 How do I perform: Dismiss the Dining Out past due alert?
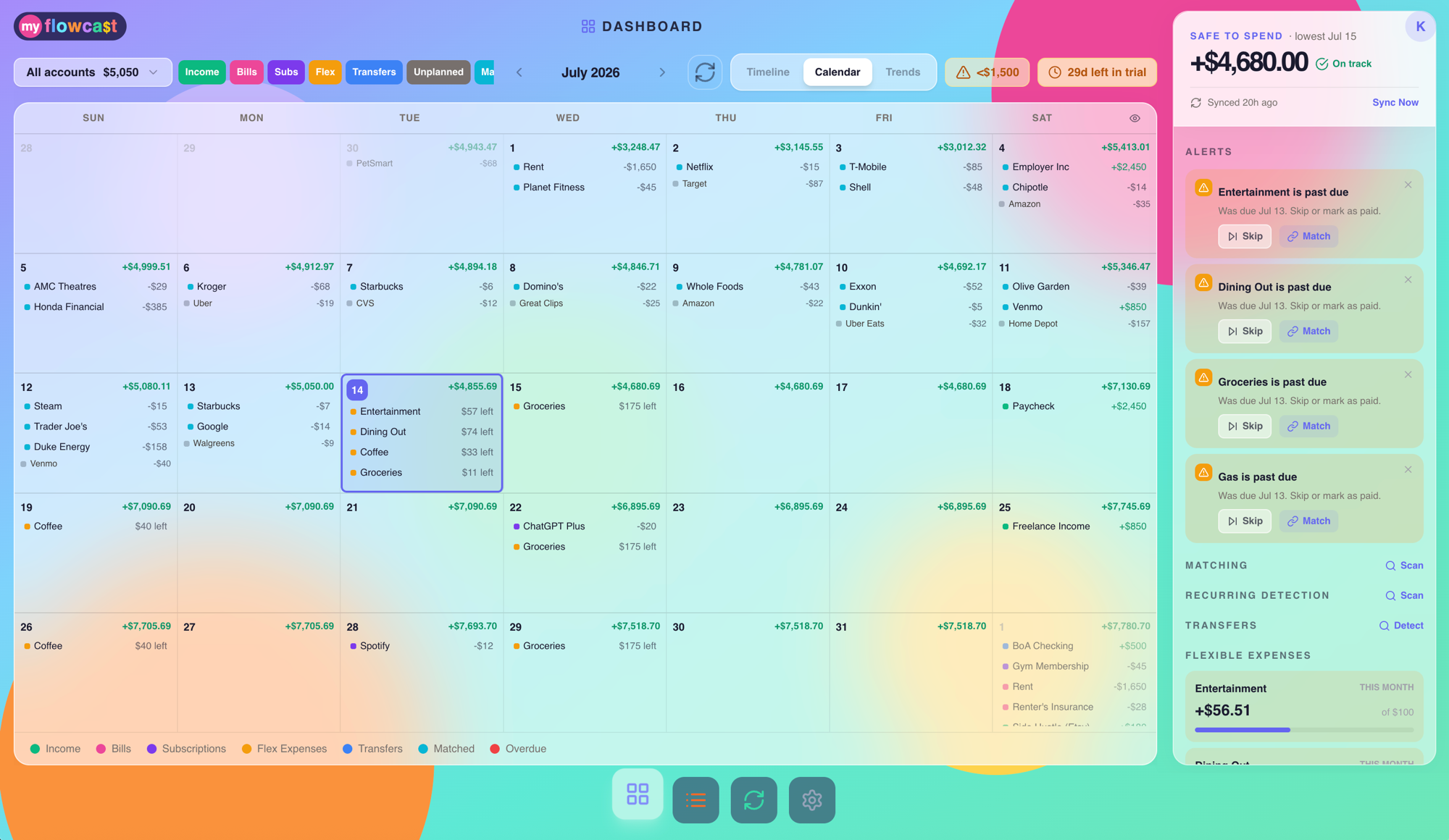pos(1408,280)
